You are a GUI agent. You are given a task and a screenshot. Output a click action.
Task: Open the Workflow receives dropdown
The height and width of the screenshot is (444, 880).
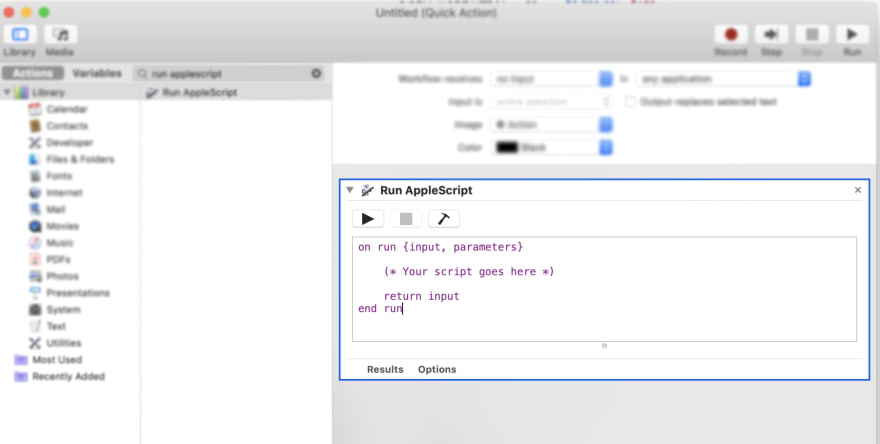pos(552,79)
